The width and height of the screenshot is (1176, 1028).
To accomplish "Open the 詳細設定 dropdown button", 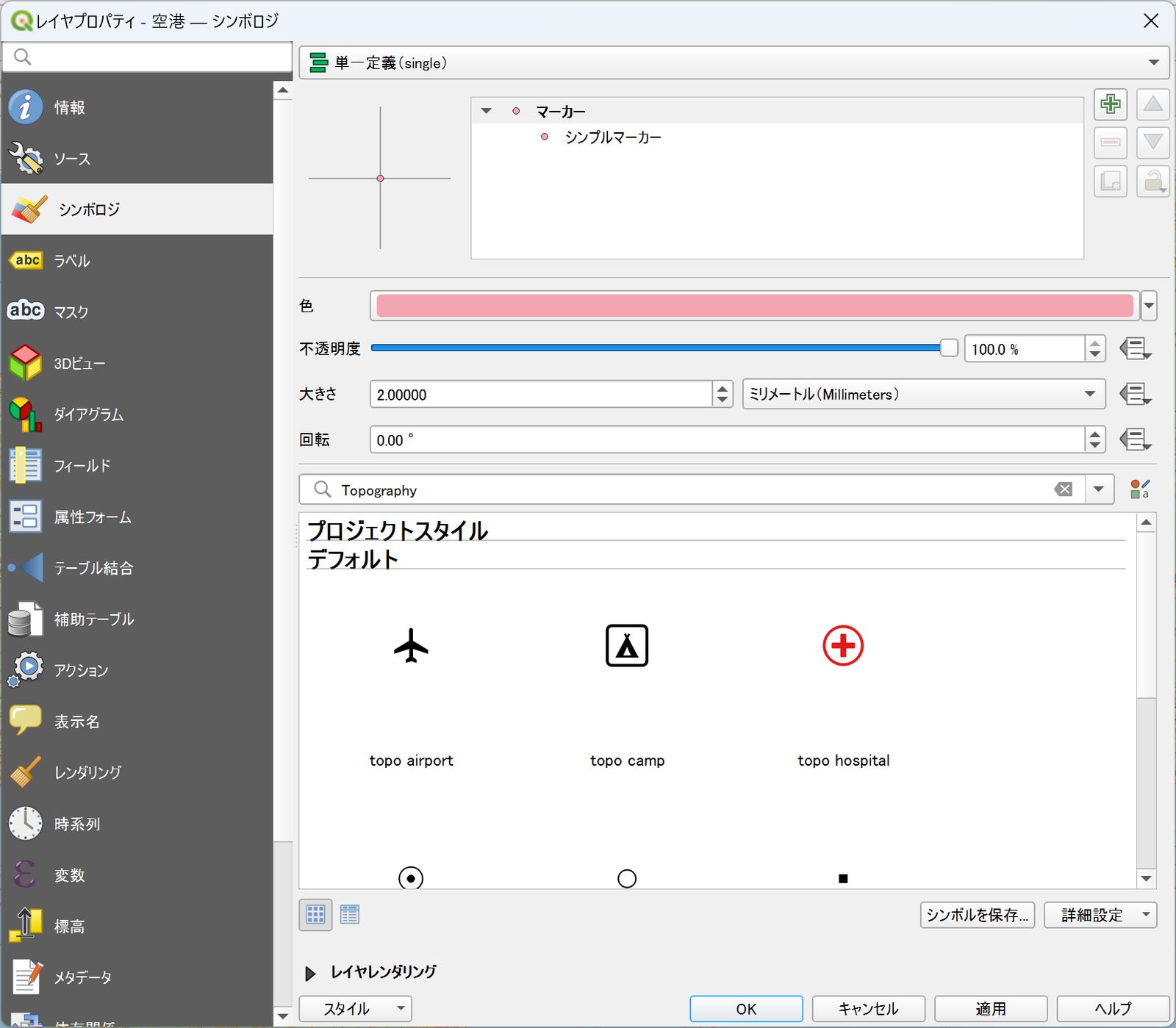I will [x=1100, y=915].
